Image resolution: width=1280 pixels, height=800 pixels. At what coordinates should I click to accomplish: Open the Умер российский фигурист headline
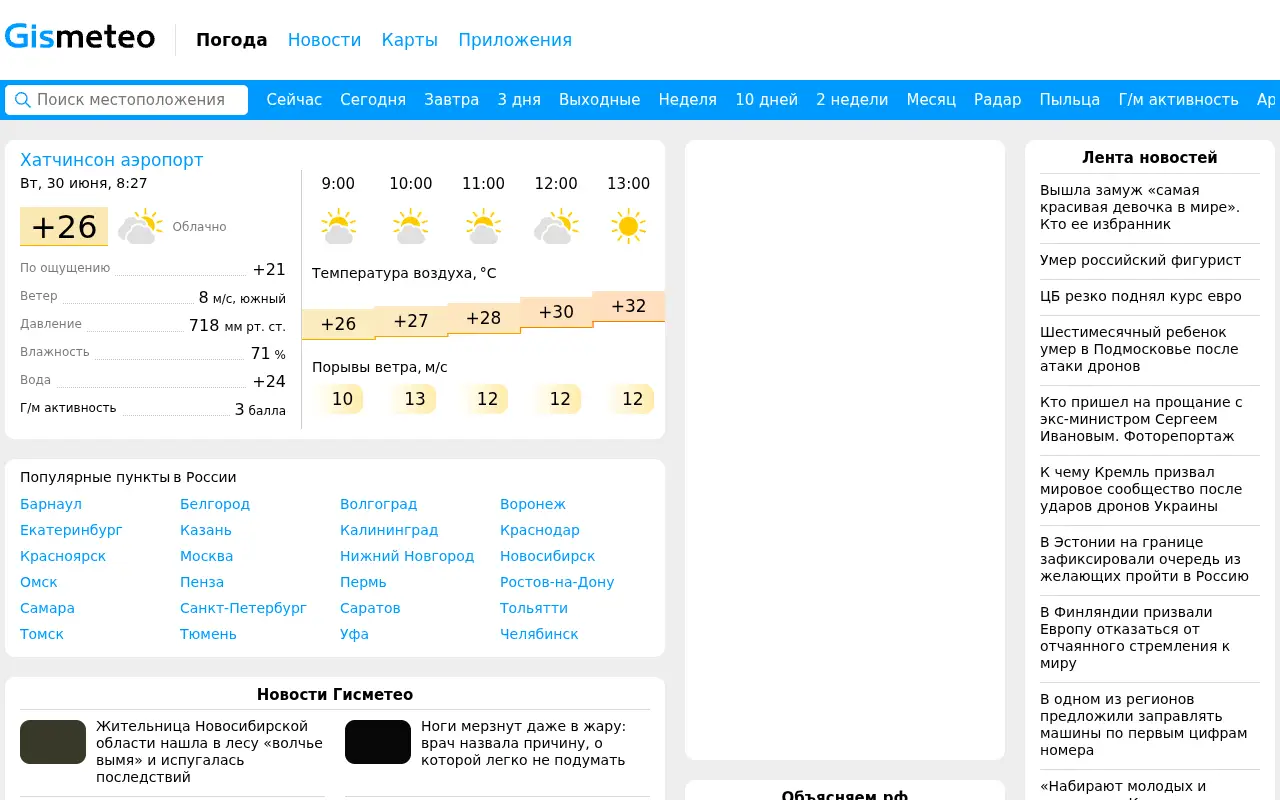1140,260
